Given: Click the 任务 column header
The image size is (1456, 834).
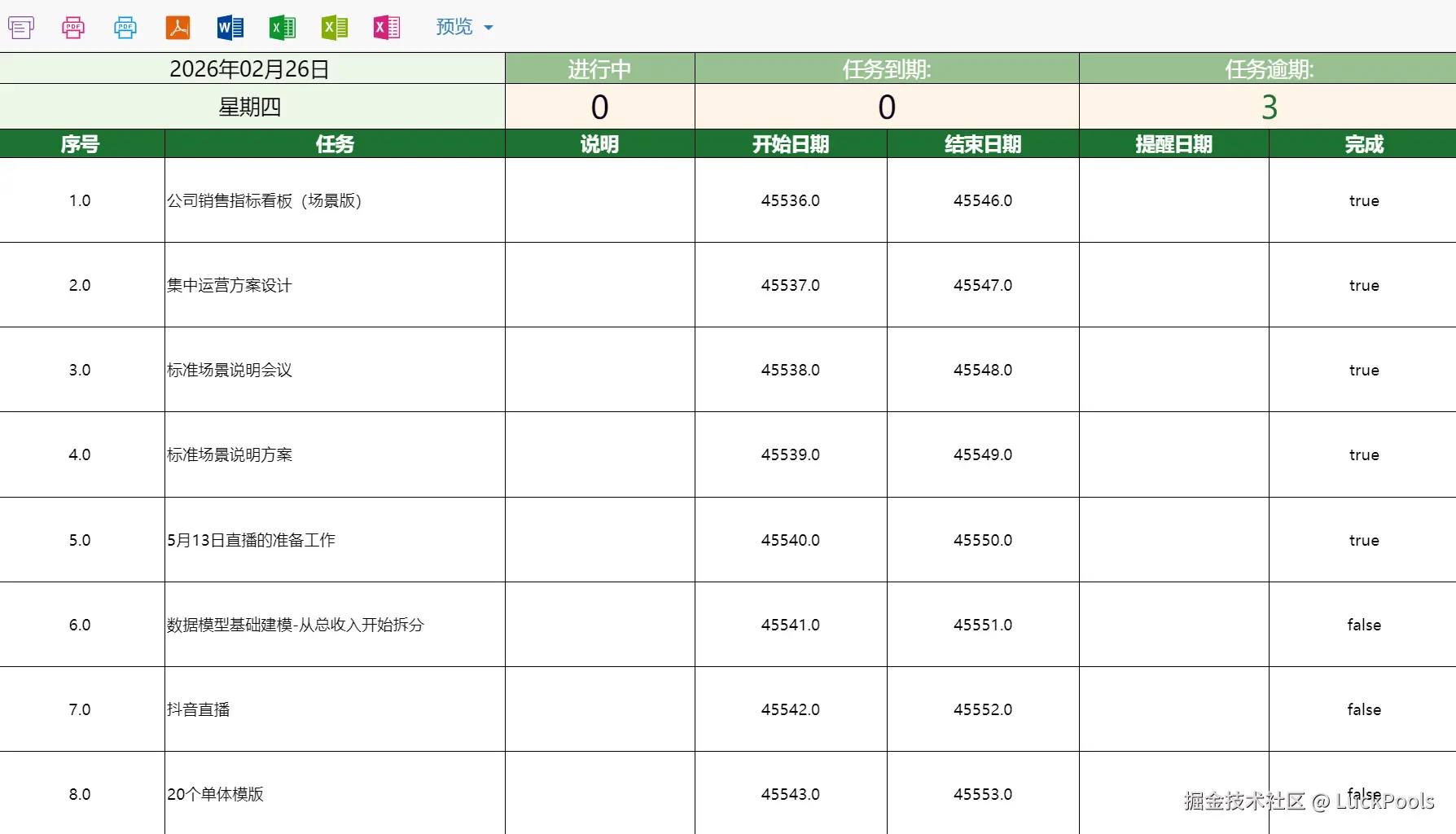Looking at the screenshot, I should pyautogui.click(x=335, y=144).
